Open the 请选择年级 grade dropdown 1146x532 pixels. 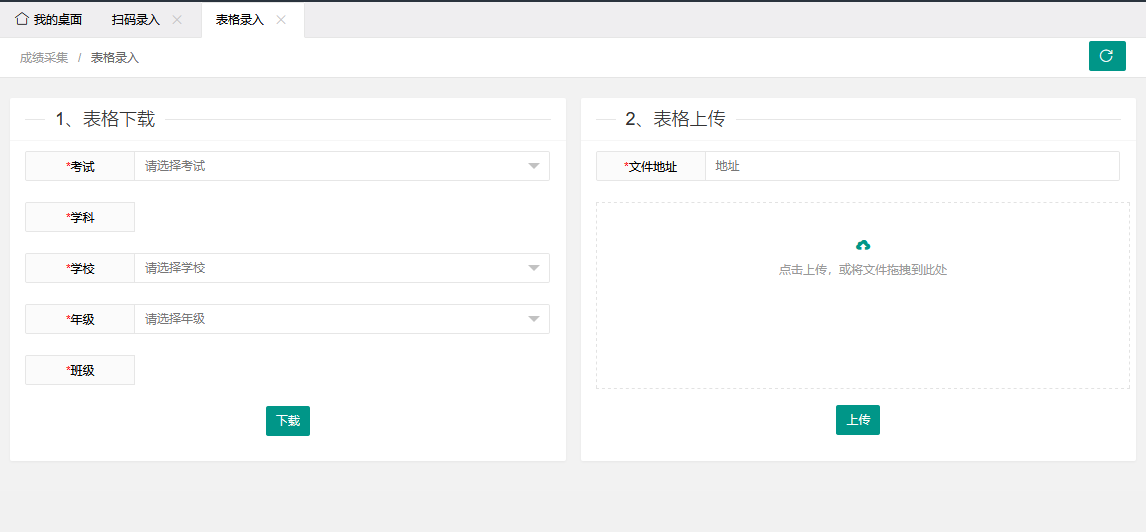coord(330,319)
